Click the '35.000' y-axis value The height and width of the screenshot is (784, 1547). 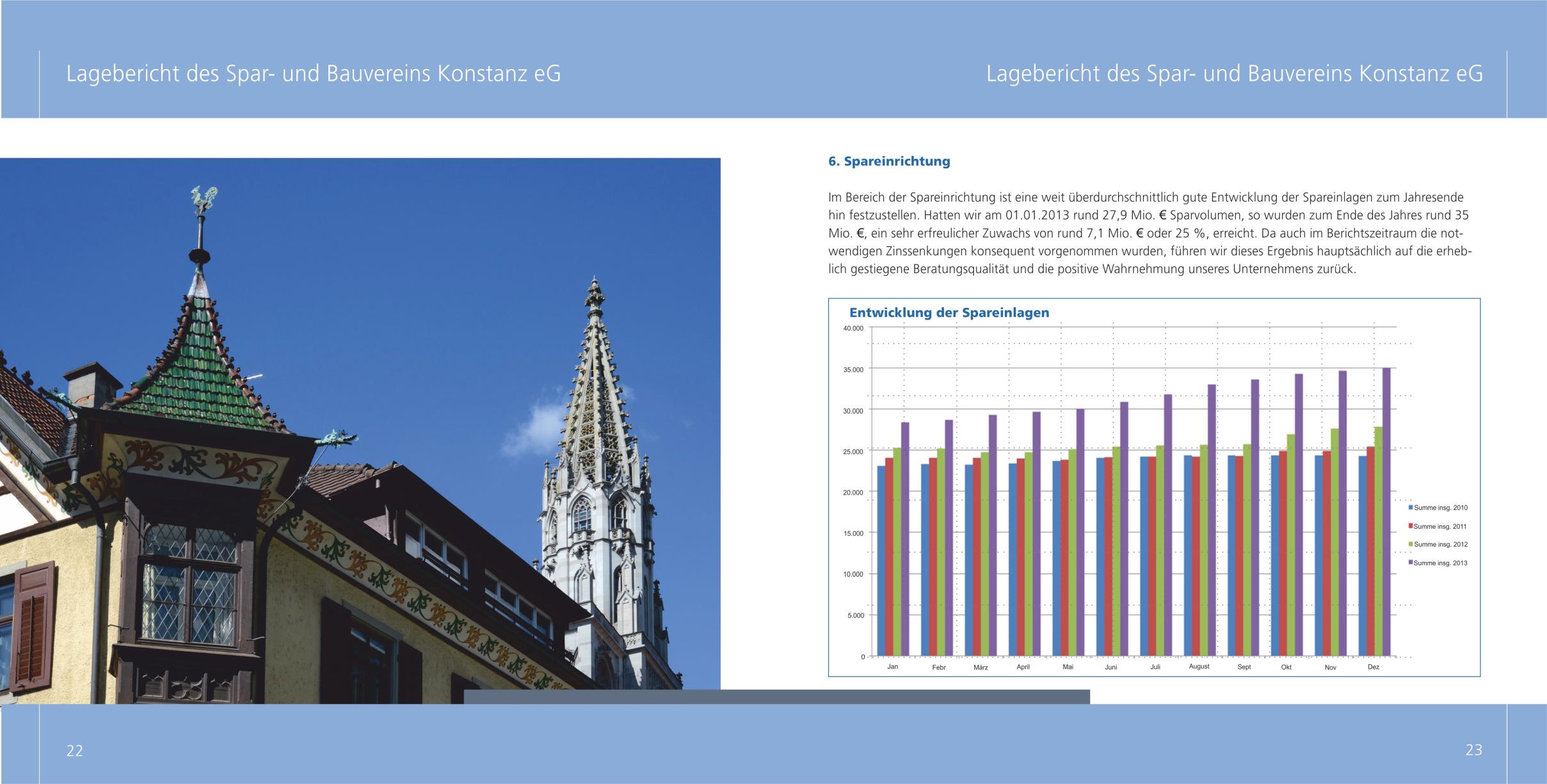click(x=853, y=369)
